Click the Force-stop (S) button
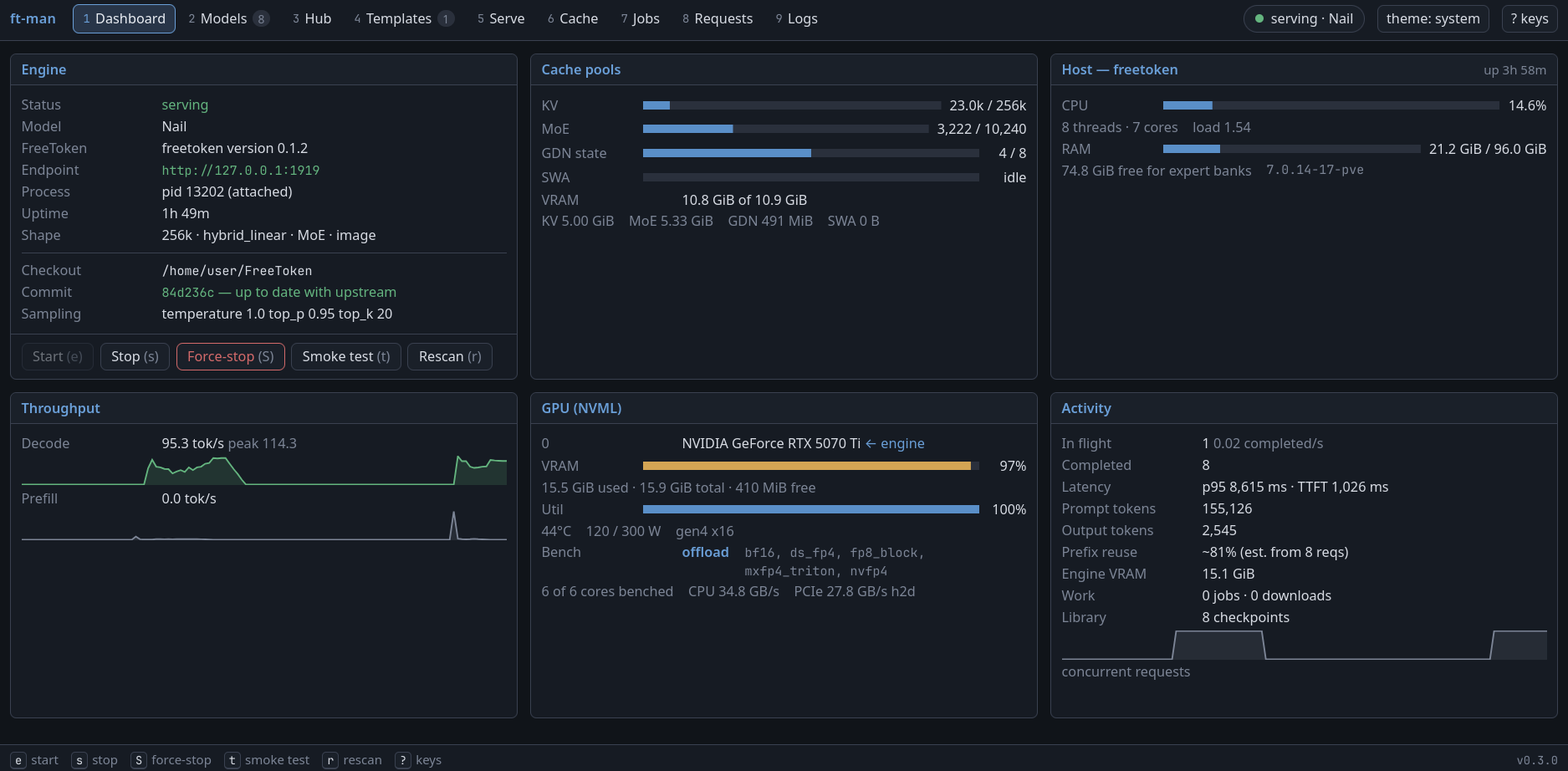The height and width of the screenshot is (771, 1568). (231, 356)
